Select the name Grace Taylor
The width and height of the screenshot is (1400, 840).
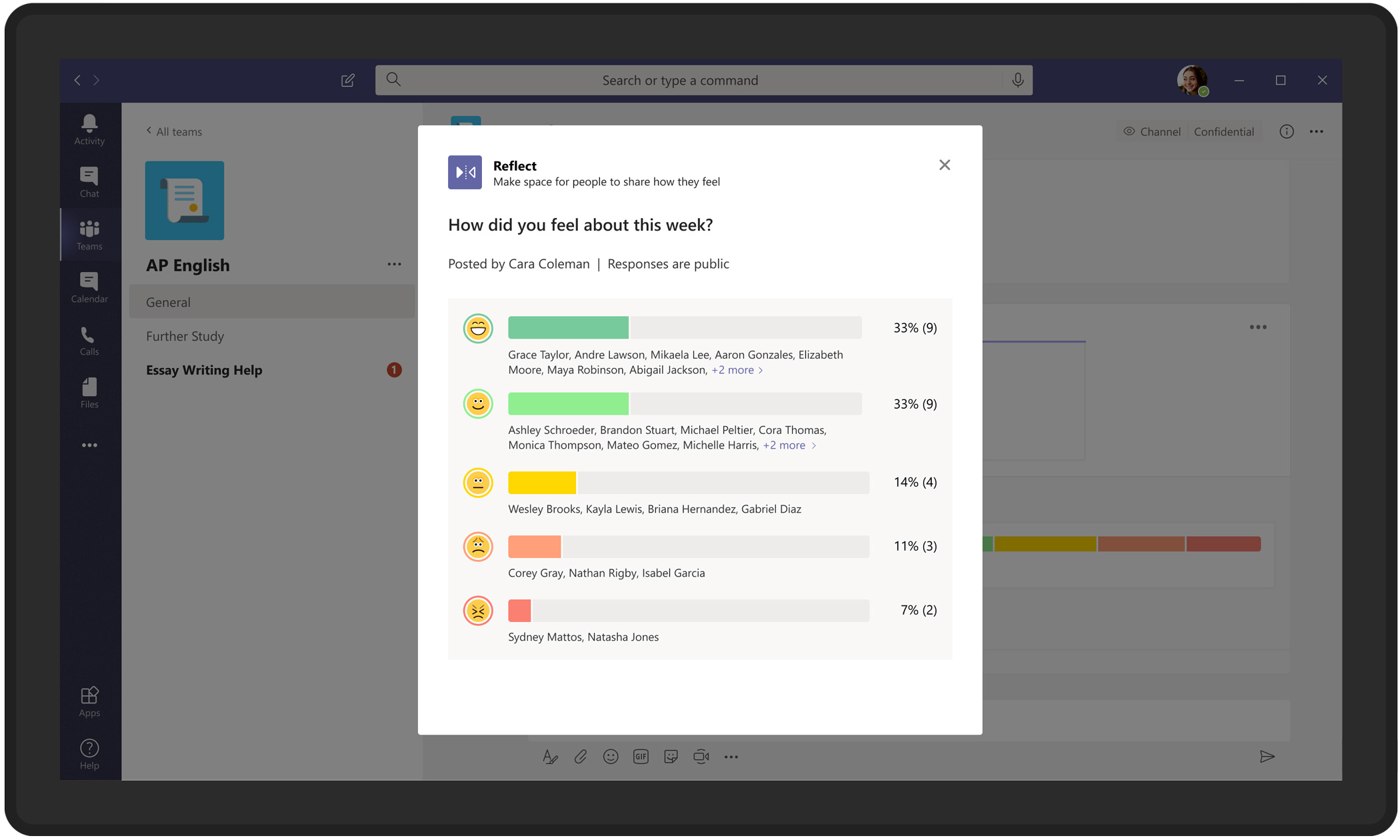point(538,355)
